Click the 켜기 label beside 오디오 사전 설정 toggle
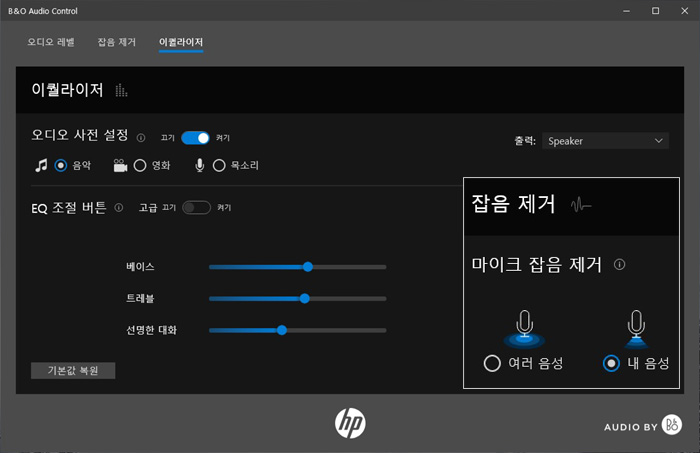This screenshot has width=700, height=453. point(223,138)
